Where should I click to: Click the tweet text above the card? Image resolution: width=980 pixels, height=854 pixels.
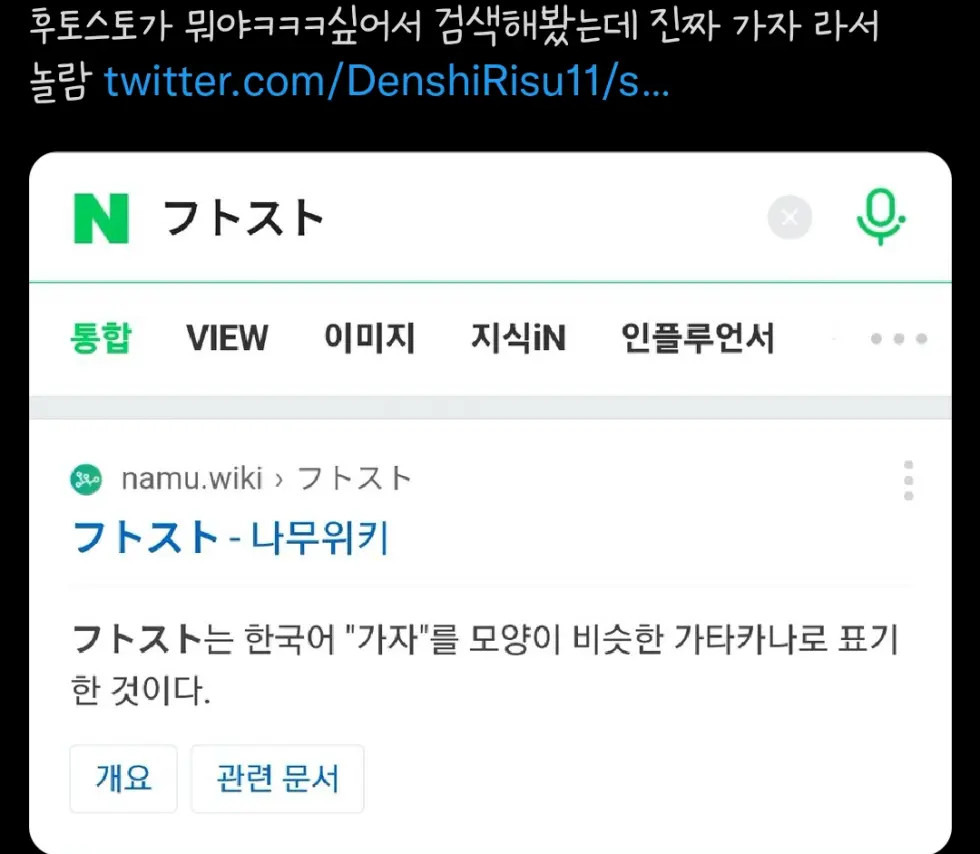pos(454,55)
